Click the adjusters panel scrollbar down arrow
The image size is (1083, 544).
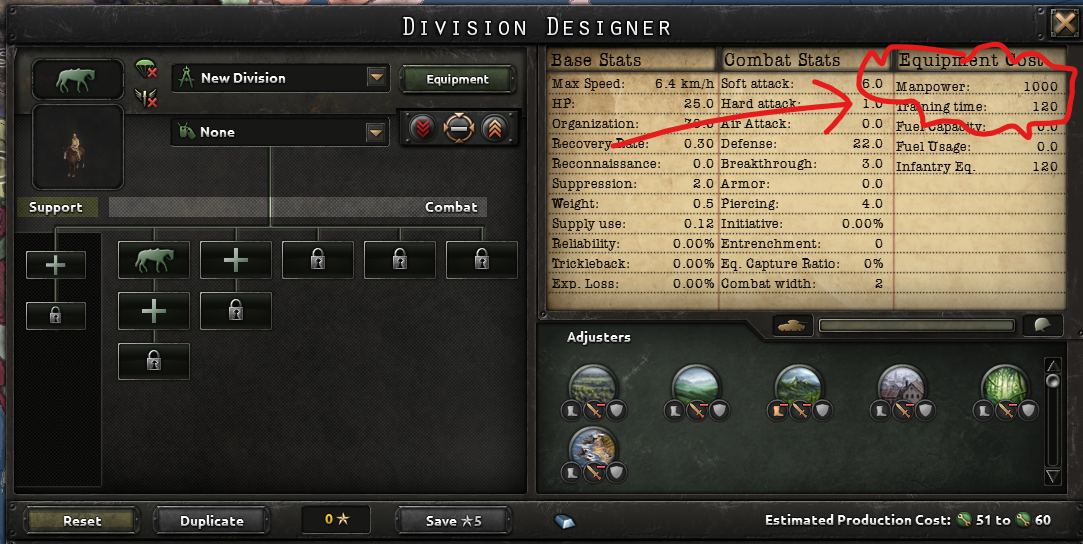pyautogui.click(x=1053, y=476)
